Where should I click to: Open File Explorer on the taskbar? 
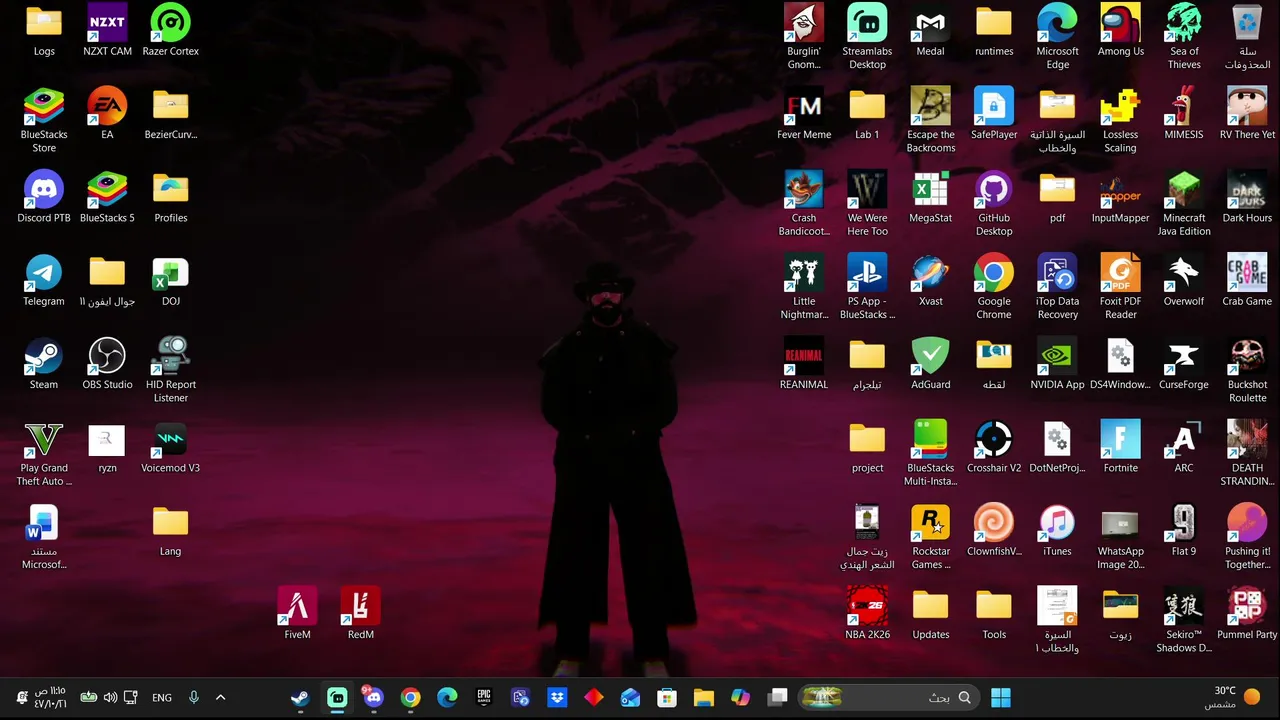click(x=704, y=697)
